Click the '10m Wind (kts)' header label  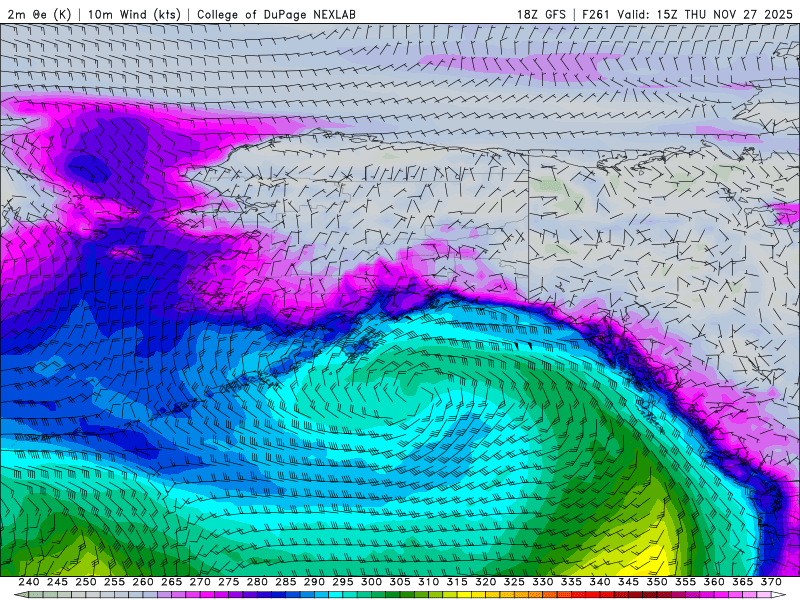click(135, 14)
